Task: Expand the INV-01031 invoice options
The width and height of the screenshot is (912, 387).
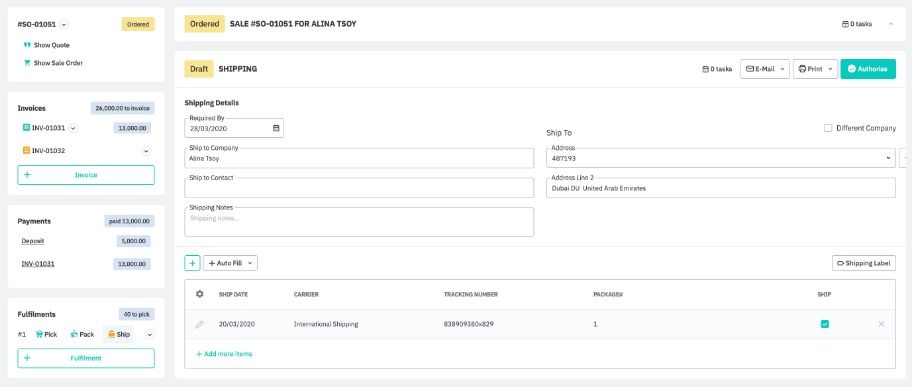Action: [73, 128]
